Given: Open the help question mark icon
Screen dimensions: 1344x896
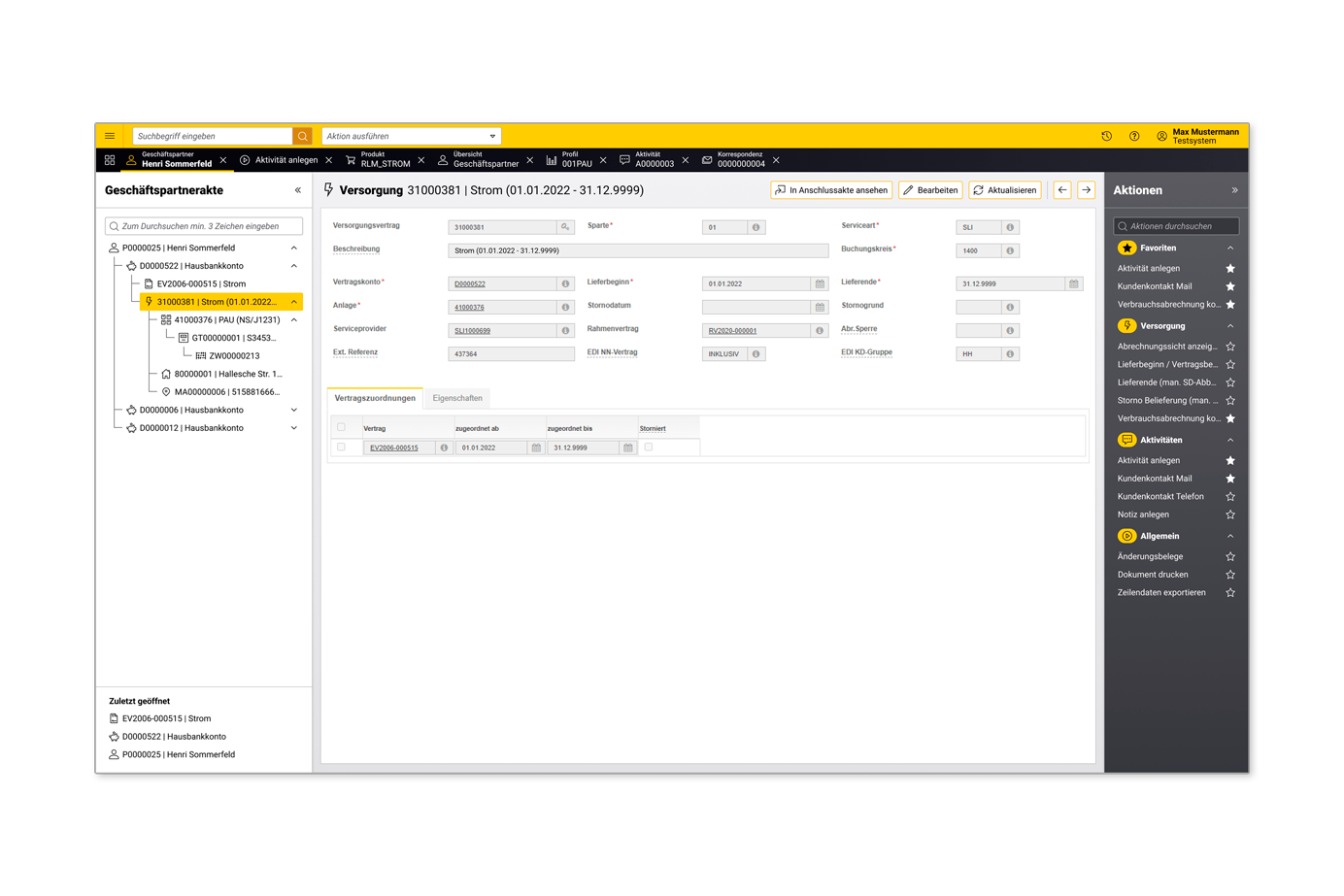Looking at the screenshot, I should [1134, 136].
